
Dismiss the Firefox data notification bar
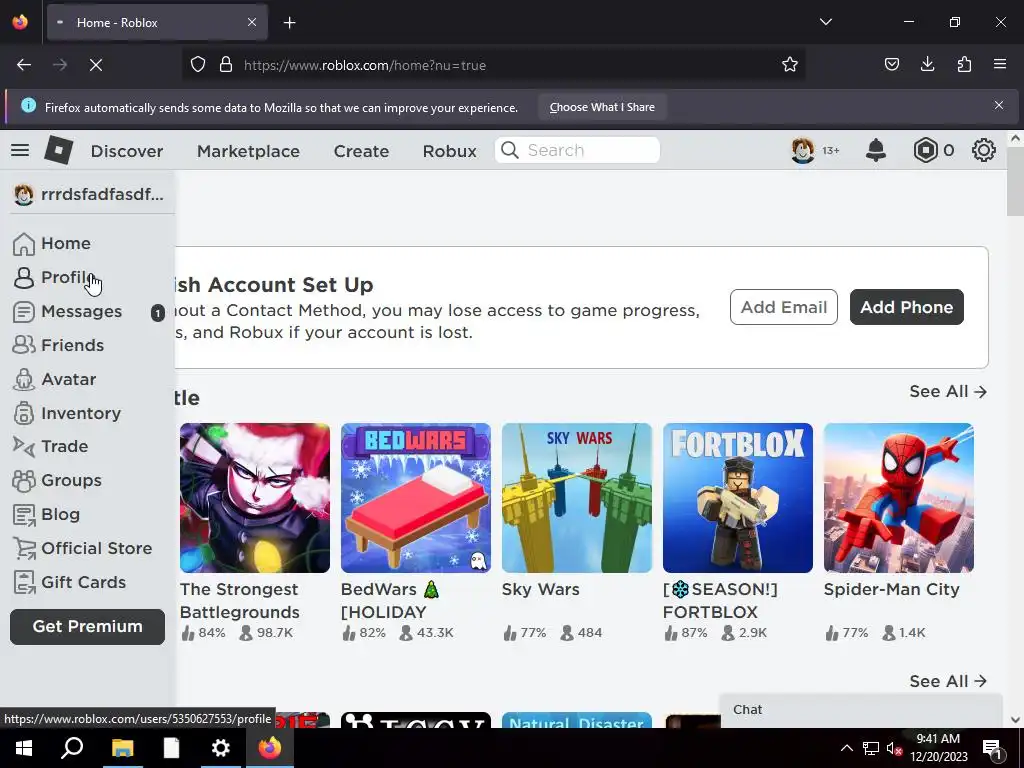click(x=999, y=105)
